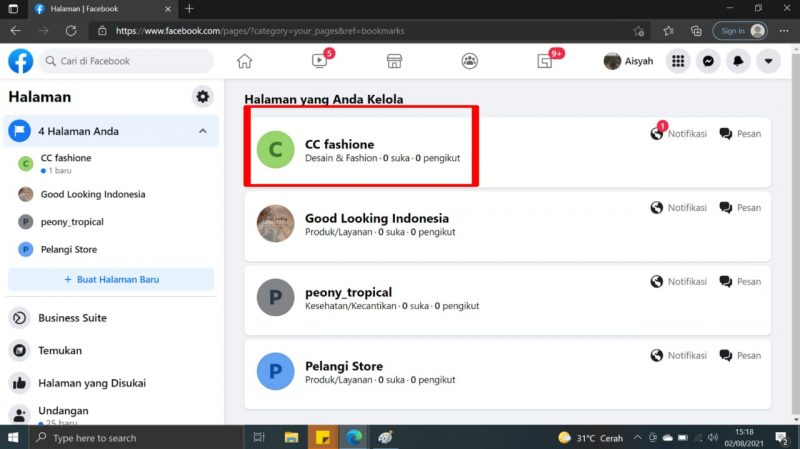The image size is (800, 449).
Task: Open the browser Favorites list icon
Action: 668,31
